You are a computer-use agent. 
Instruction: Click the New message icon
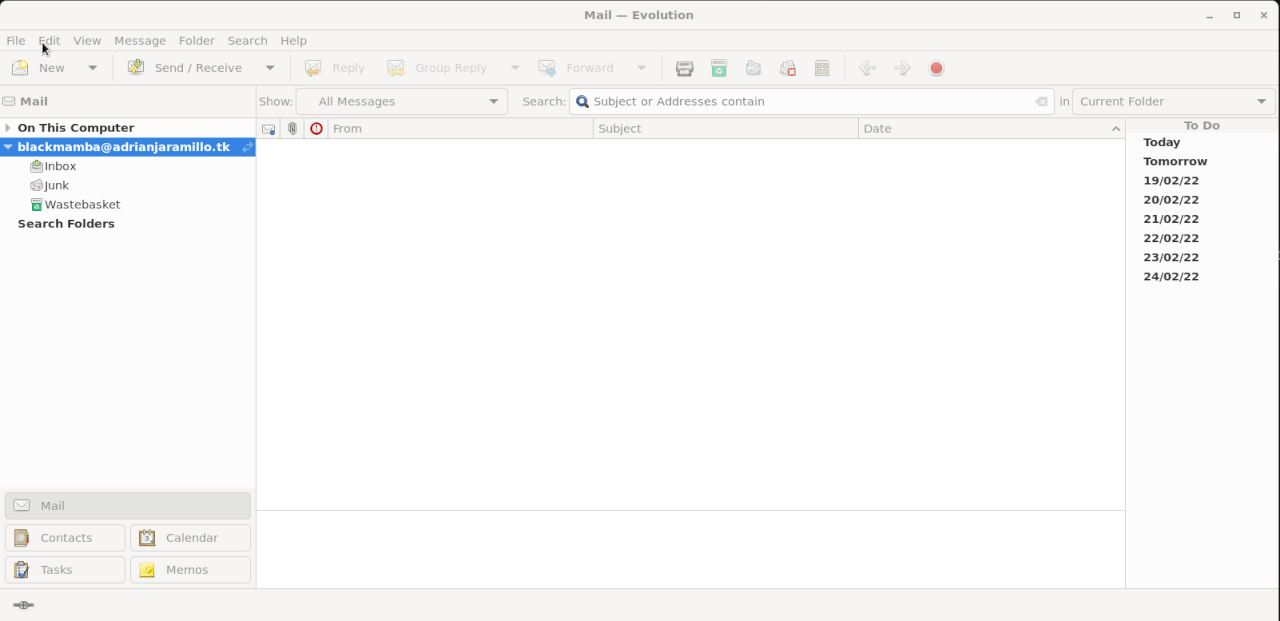click(x=20, y=68)
